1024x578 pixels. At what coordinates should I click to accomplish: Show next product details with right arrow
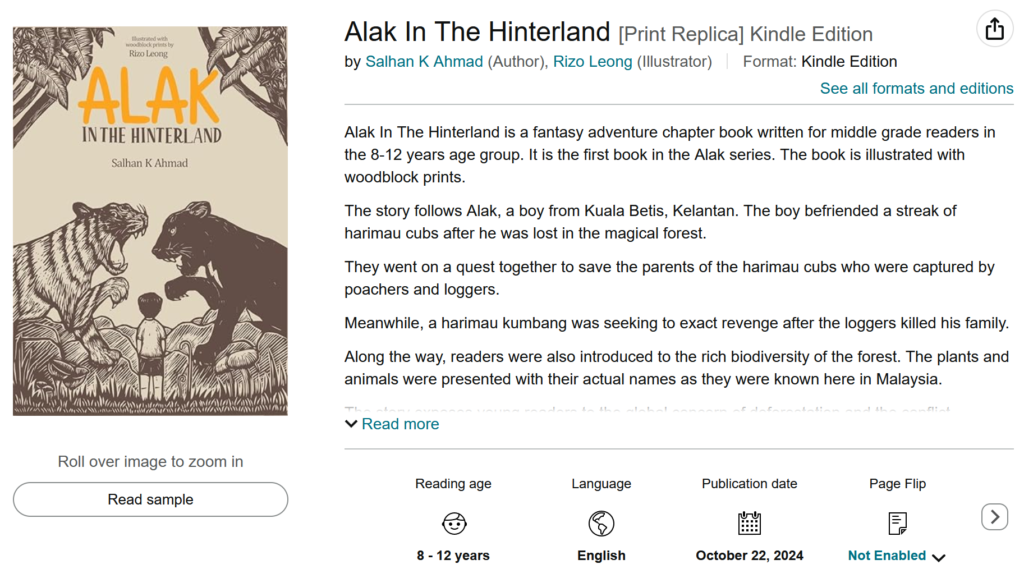[995, 517]
